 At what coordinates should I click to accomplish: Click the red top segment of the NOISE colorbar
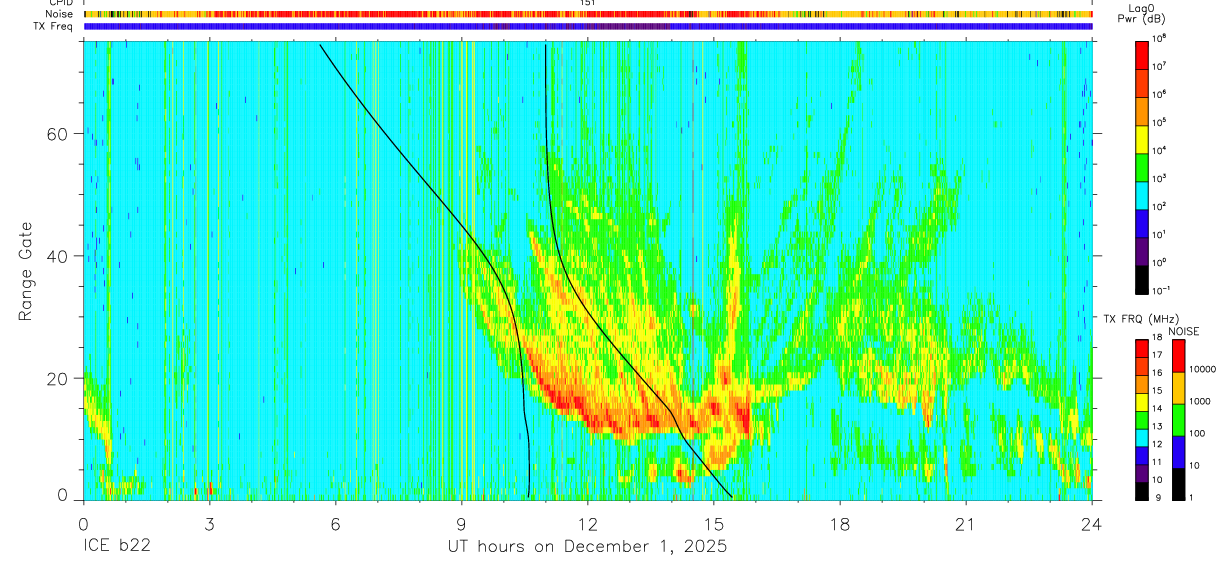coord(1179,356)
